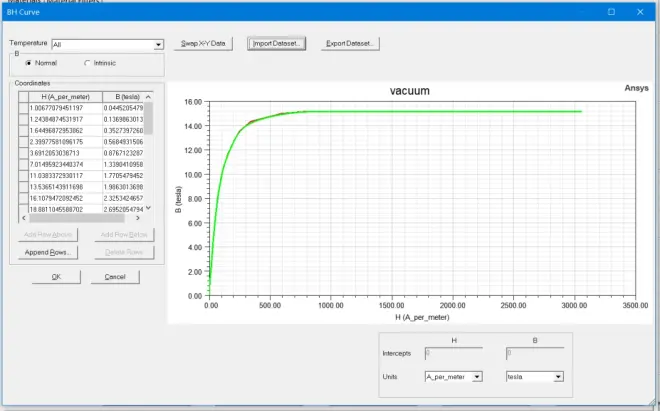
Task: Select H cell 18.8811045588702
Action: pyautogui.click(x=66, y=209)
